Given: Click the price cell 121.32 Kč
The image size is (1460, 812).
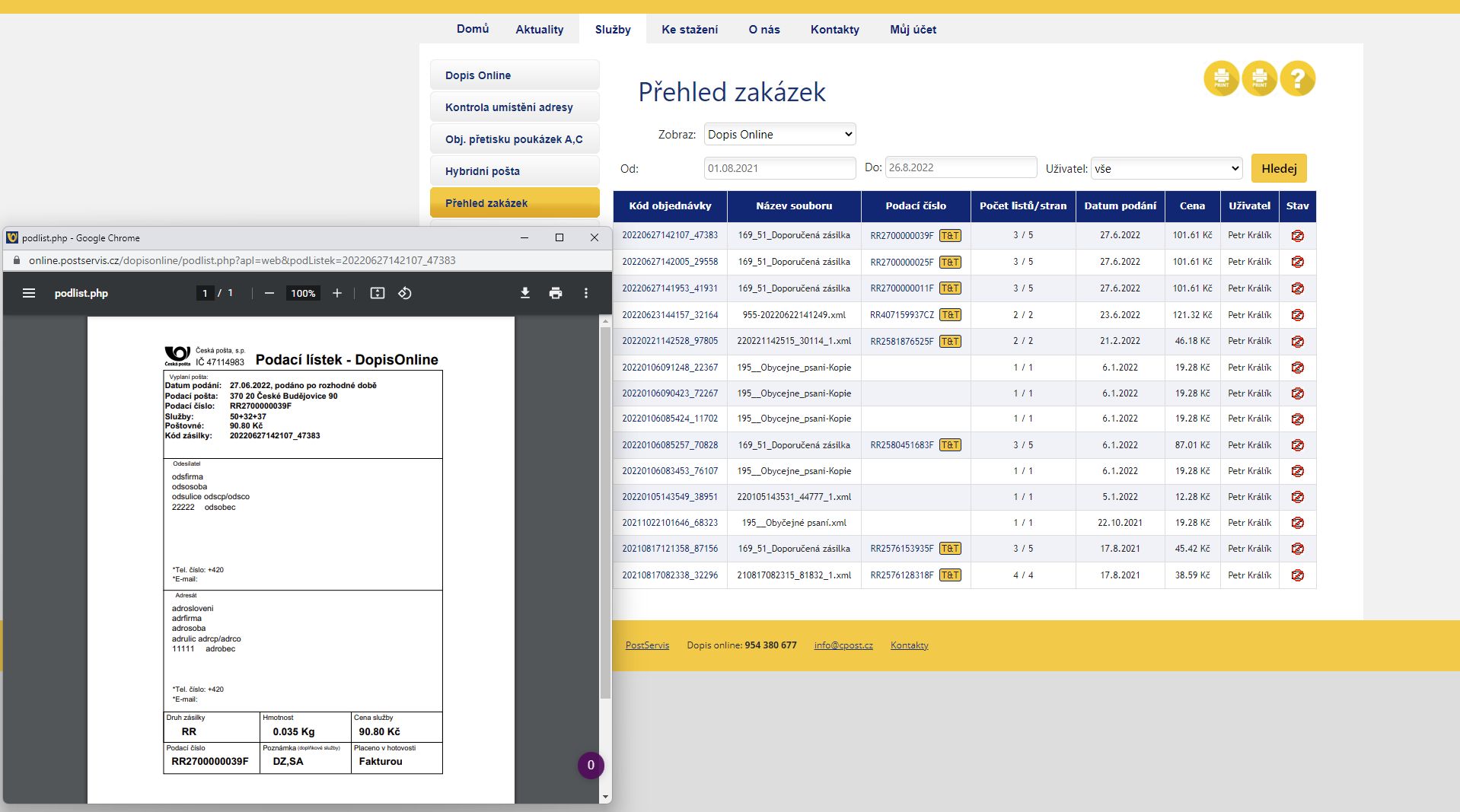Looking at the screenshot, I should (x=1192, y=315).
